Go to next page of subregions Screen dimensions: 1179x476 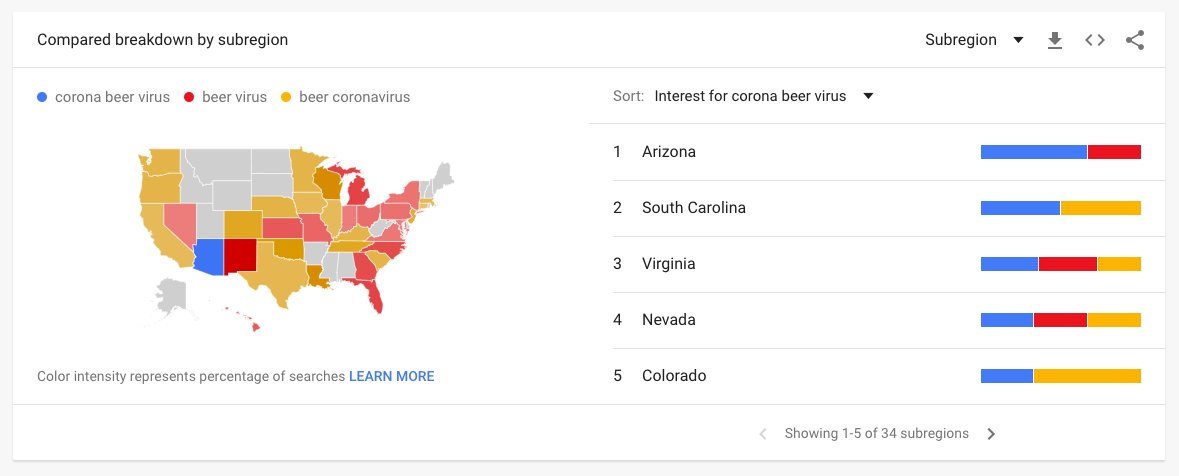pyautogui.click(x=991, y=434)
